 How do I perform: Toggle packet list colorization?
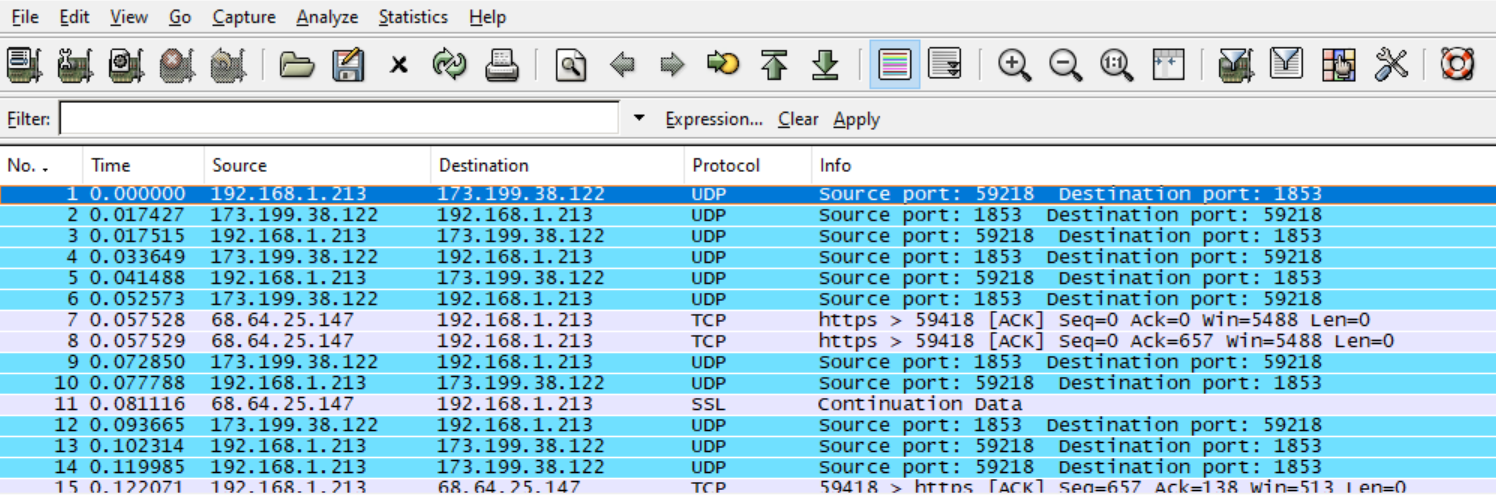[894, 66]
